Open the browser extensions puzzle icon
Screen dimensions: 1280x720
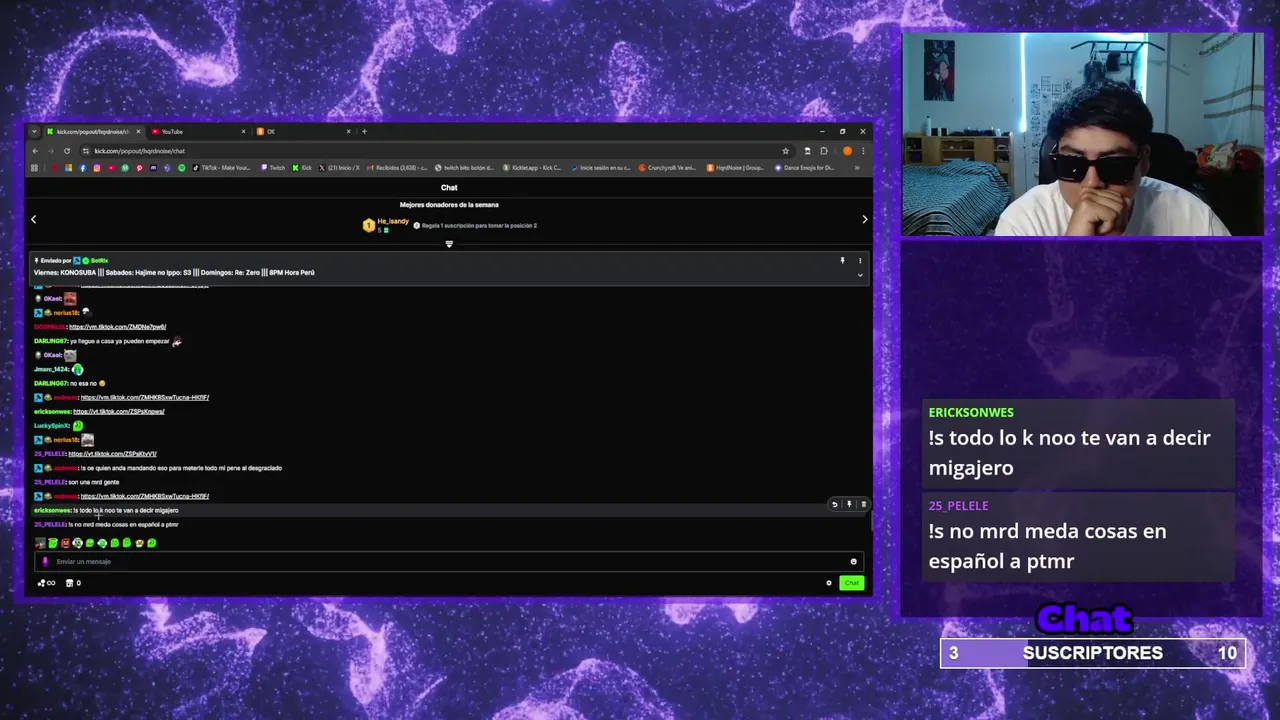823,151
